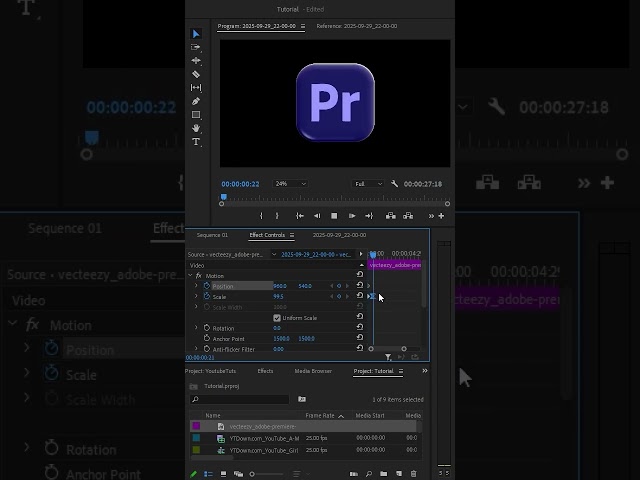Add or remove Position keyframe
640x480 pixels.
[x=339, y=286]
